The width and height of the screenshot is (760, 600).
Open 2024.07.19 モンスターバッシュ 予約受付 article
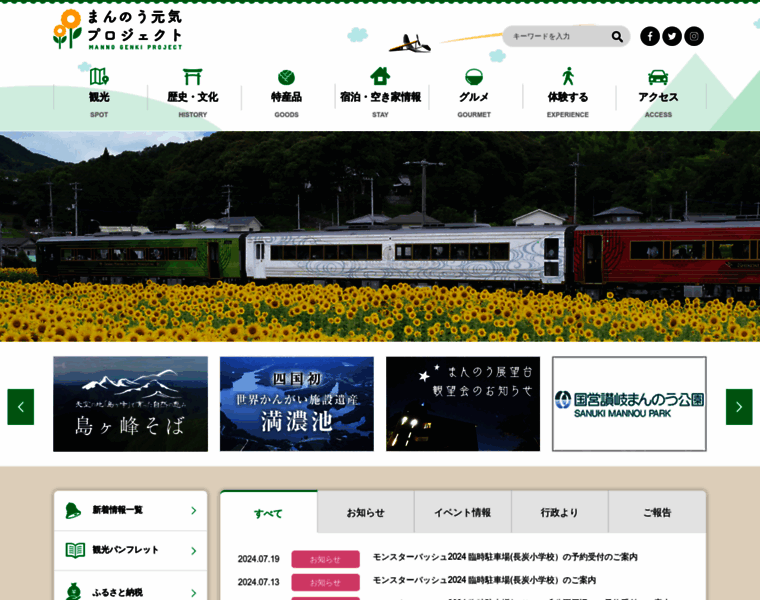[x=505, y=557]
